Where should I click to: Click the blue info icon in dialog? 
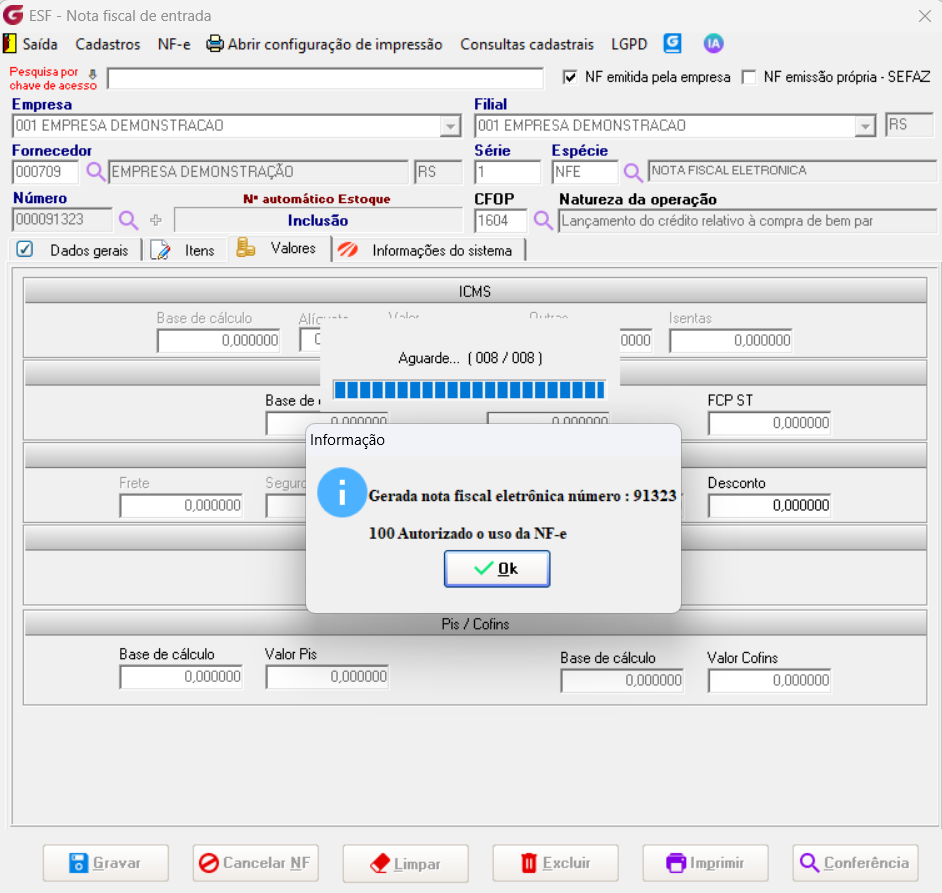point(342,493)
